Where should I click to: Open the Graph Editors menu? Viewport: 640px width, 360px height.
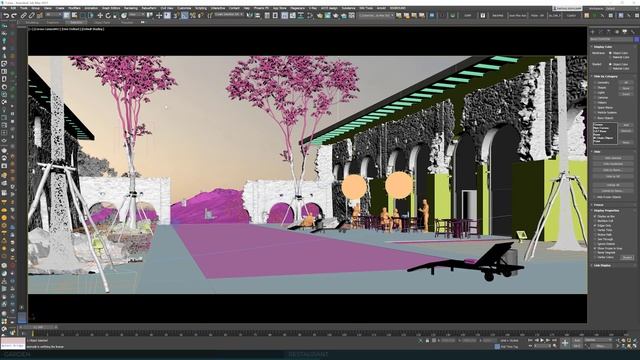coord(111,8)
